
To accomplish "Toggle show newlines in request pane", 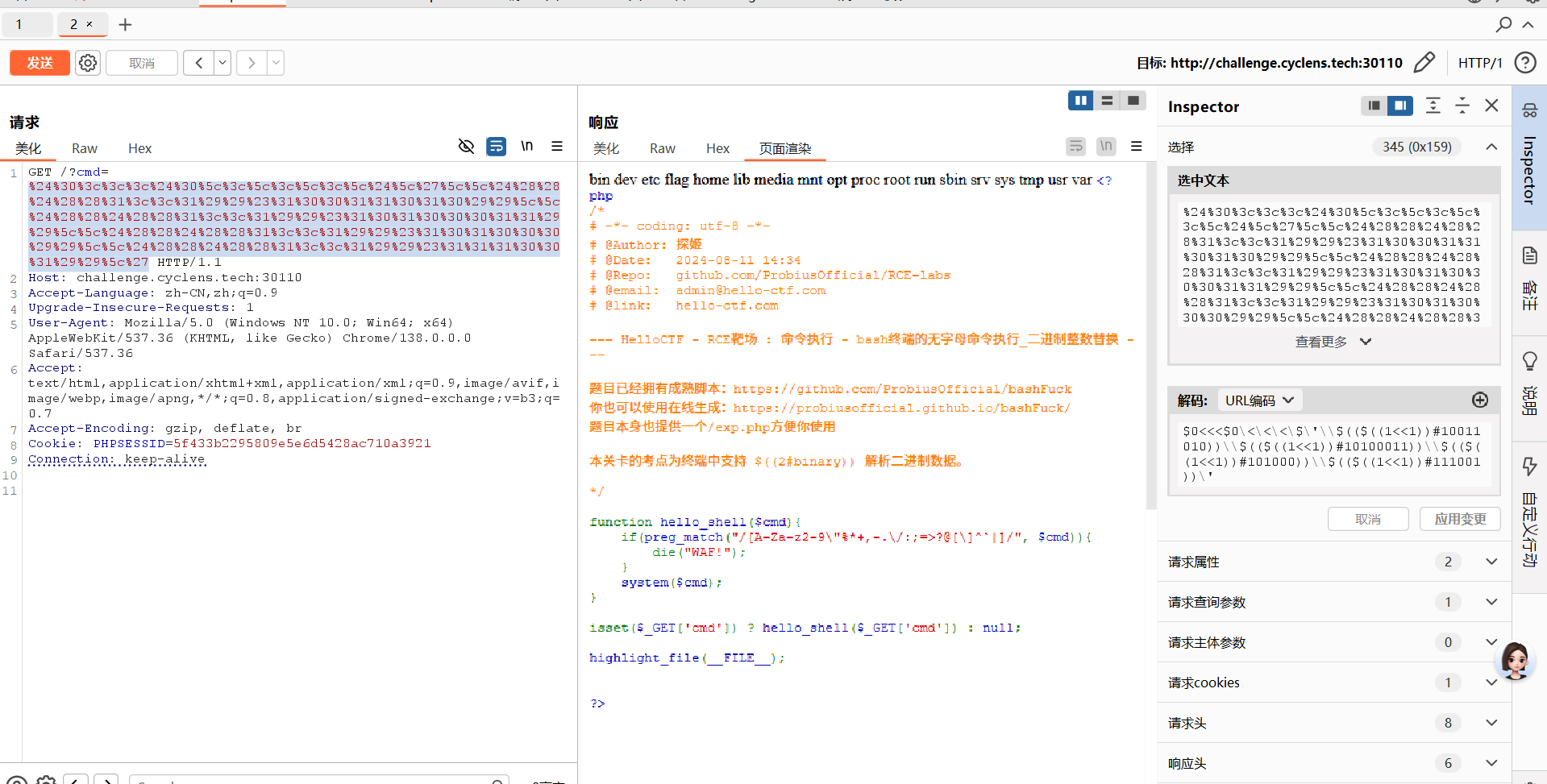I will click(526, 146).
